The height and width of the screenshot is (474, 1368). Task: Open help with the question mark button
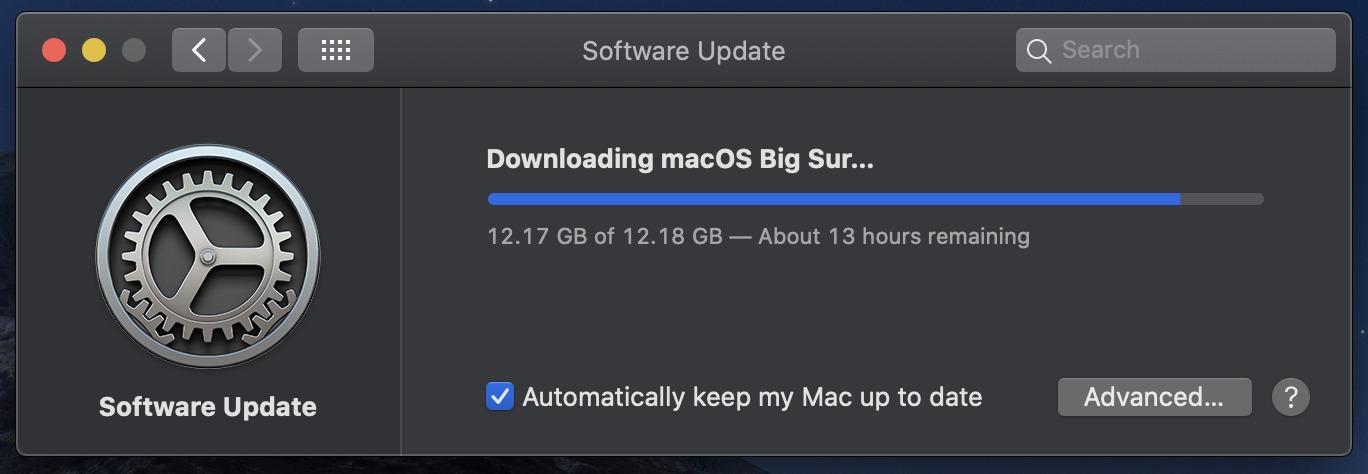pyautogui.click(x=1290, y=397)
